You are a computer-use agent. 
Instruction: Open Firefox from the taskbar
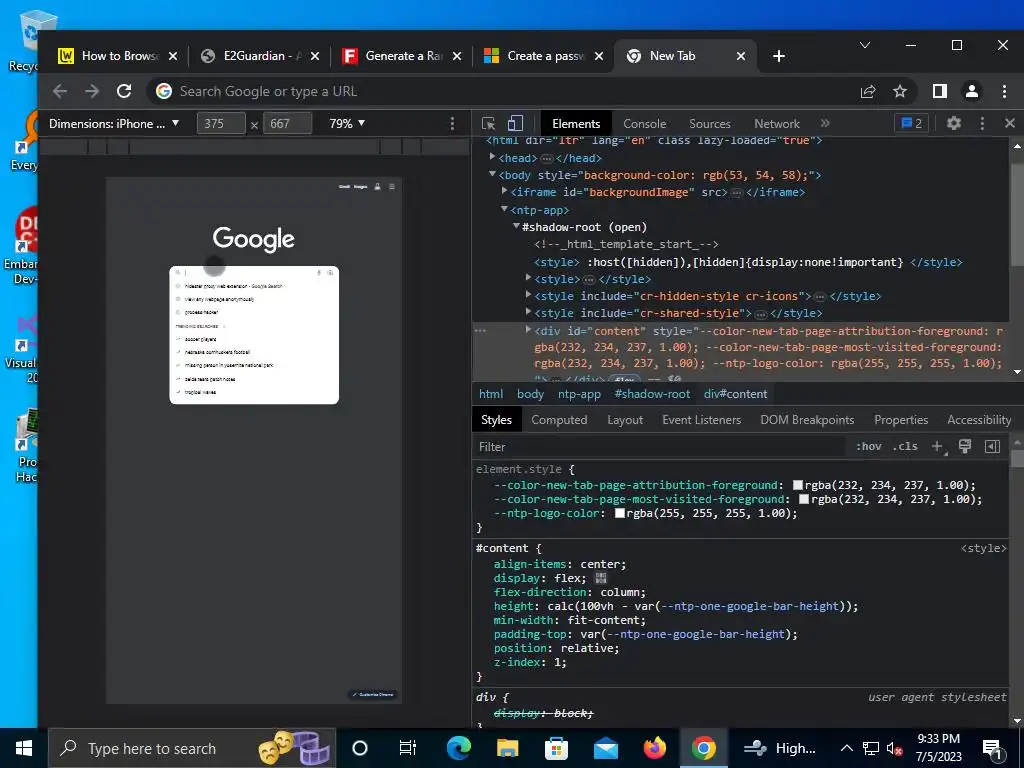tap(654, 748)
